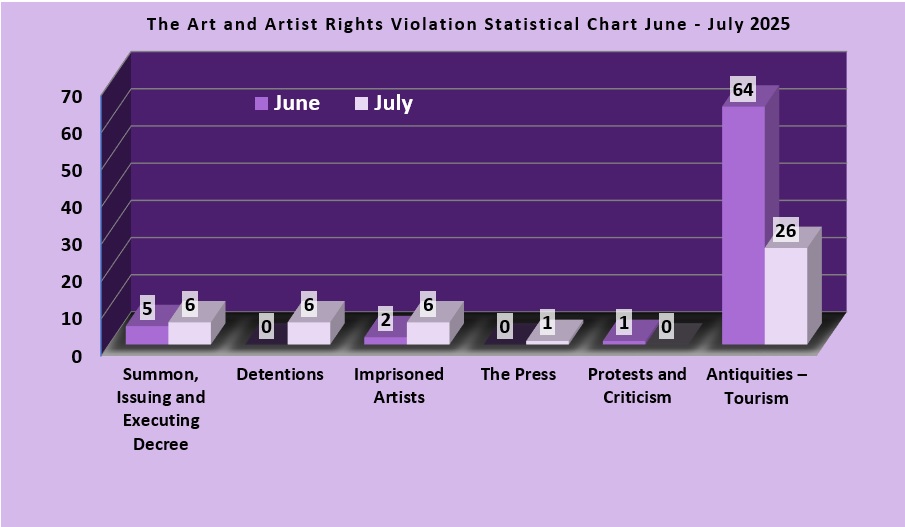
Task: Click the Antiquities – Tourism axis label
Action: click(x=762, y=386)
